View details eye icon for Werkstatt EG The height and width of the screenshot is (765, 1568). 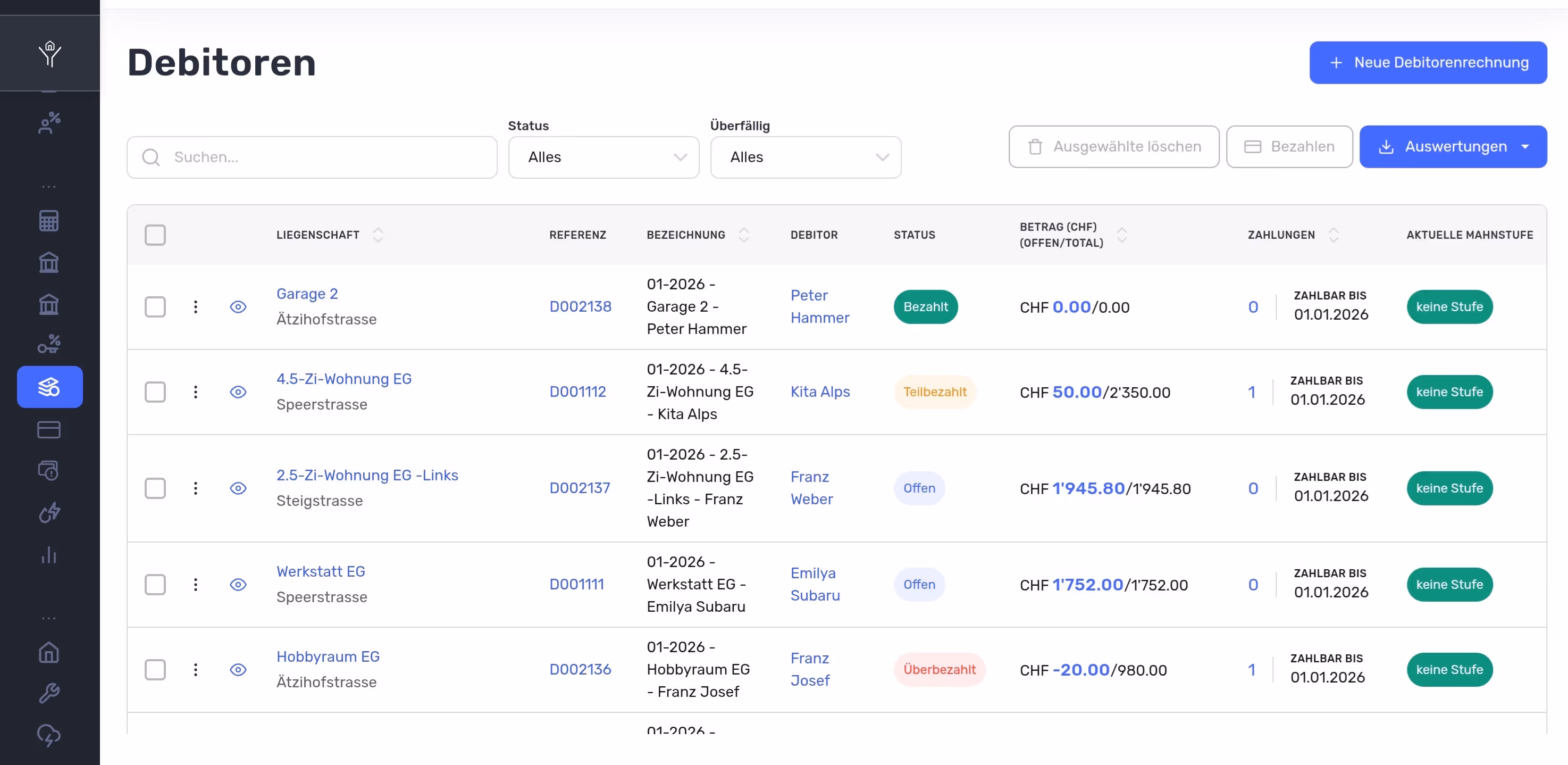click(x=238, y=585)
